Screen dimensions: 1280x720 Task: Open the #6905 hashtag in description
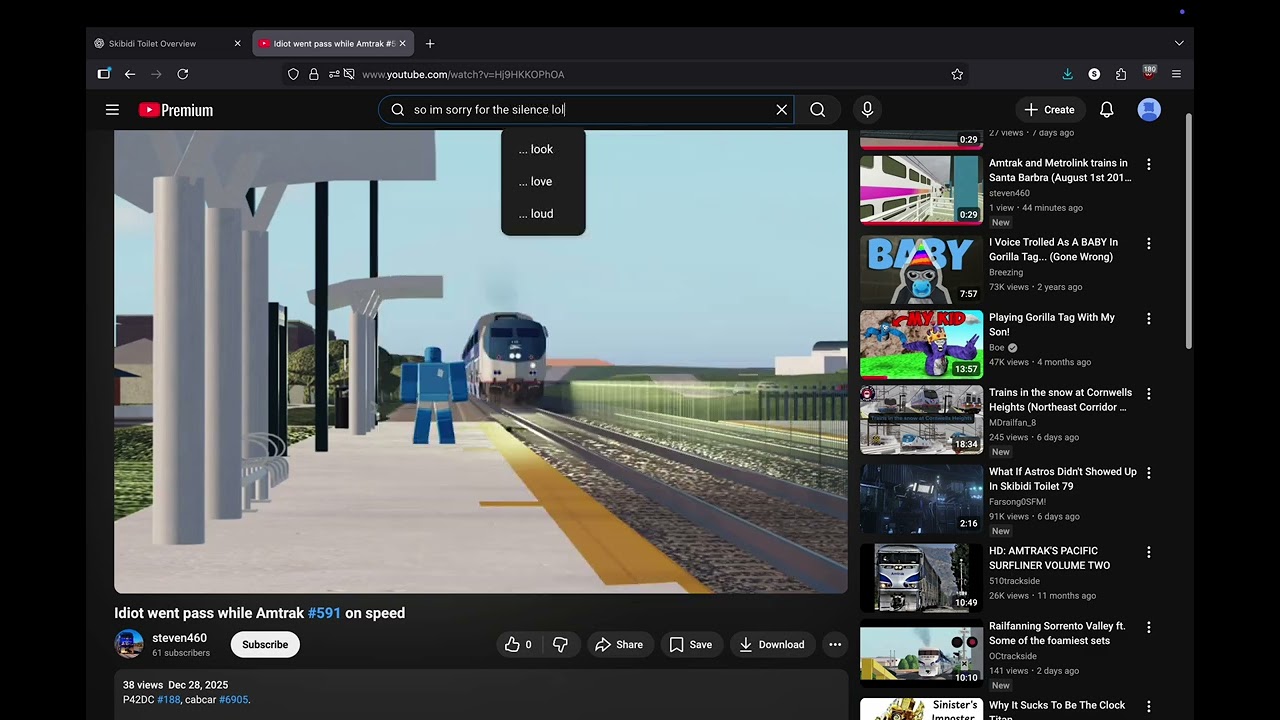[x=233, y=700]
